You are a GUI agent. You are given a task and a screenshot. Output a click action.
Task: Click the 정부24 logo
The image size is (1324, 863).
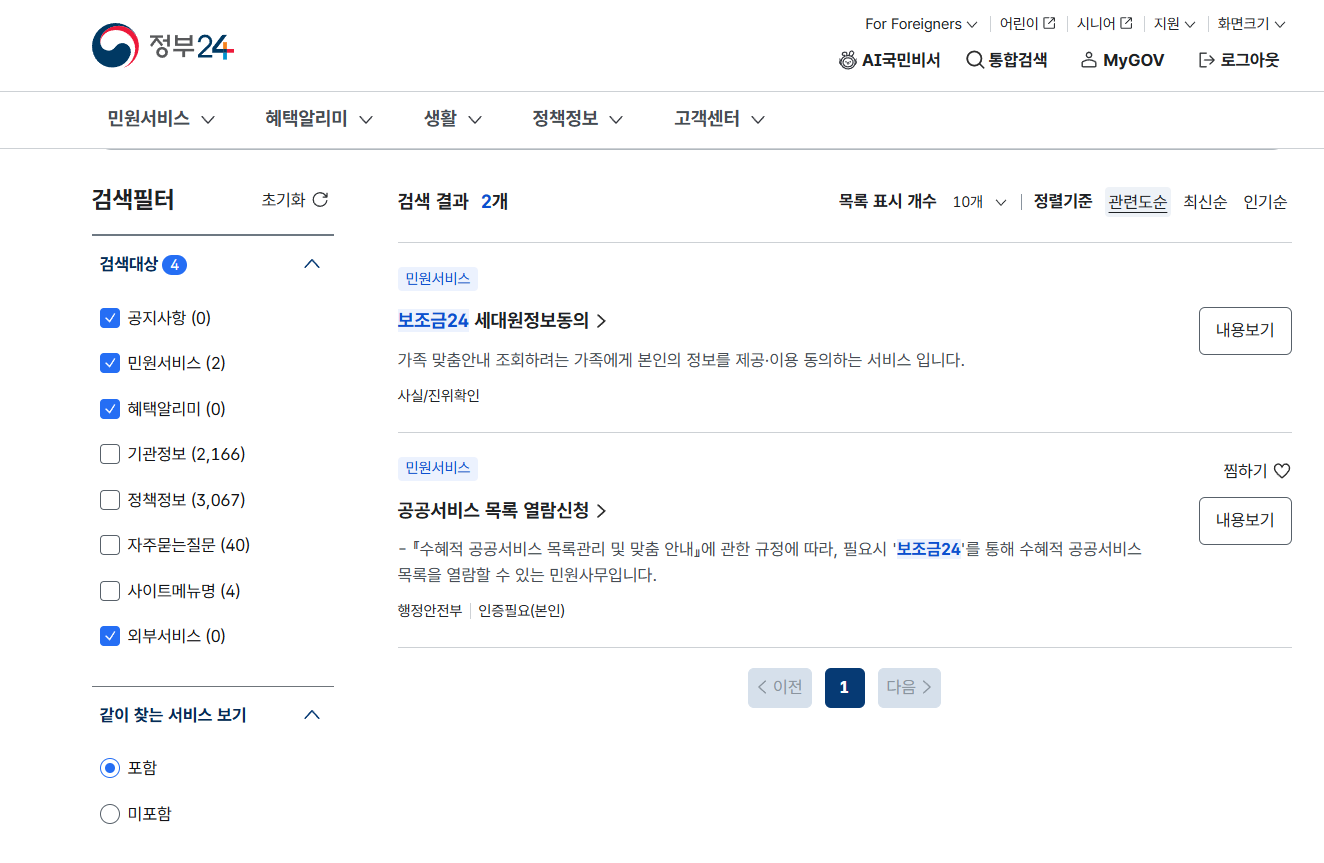(163, 46)
